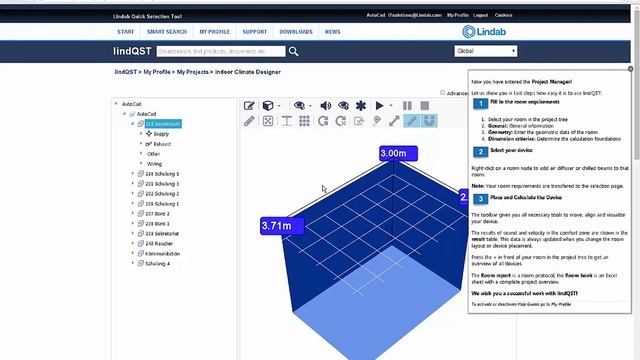Viewport: 640px width, 360px height.
Task: Click the Logout link in header
Action: [480, 15]
